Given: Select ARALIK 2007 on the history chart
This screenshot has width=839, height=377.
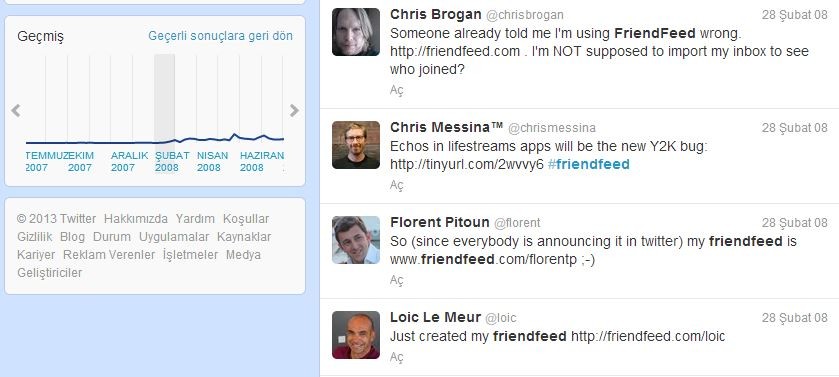Looking at the screenshot, I should 129,161.
